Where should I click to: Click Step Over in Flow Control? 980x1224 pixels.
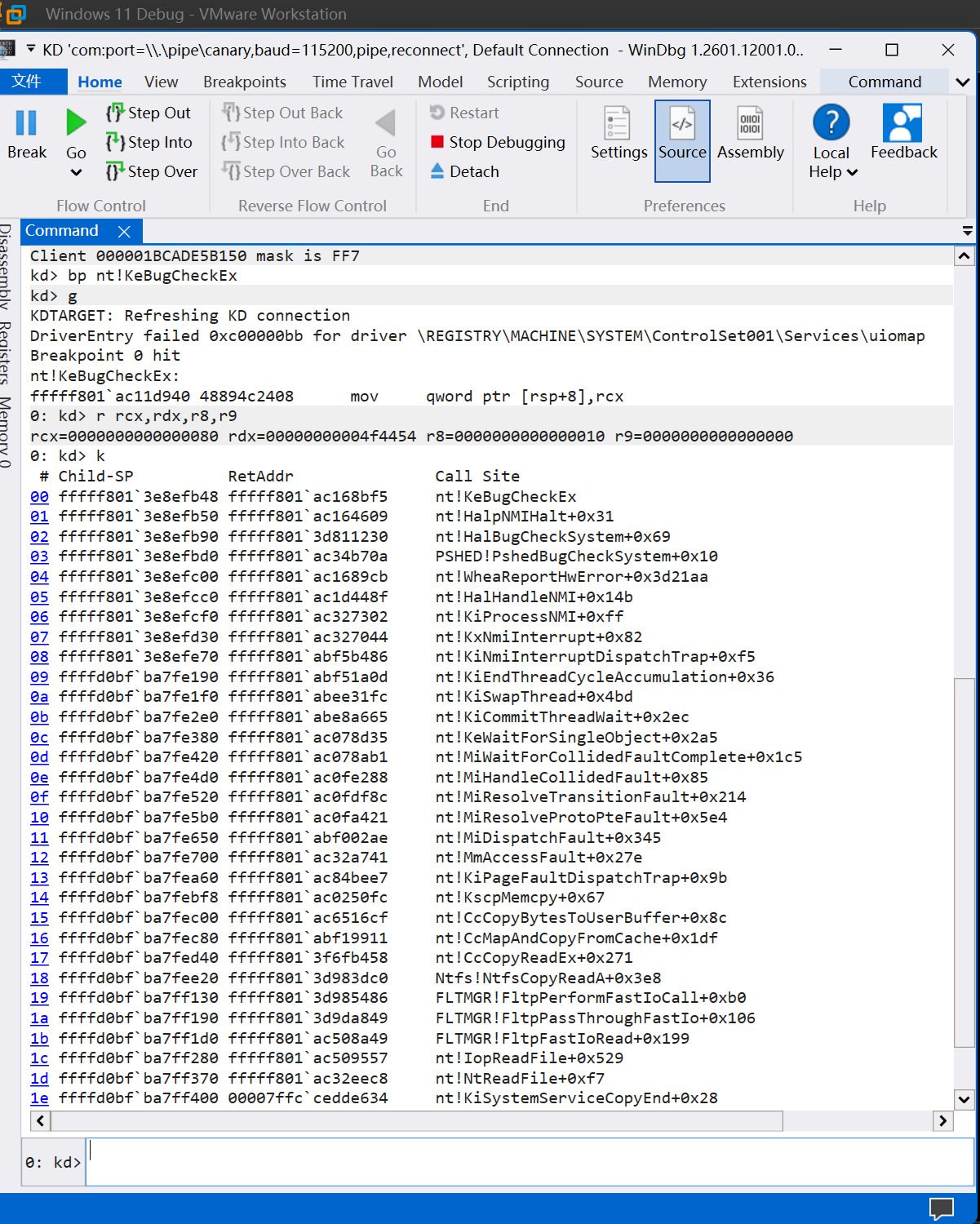[x=151, y=171]
